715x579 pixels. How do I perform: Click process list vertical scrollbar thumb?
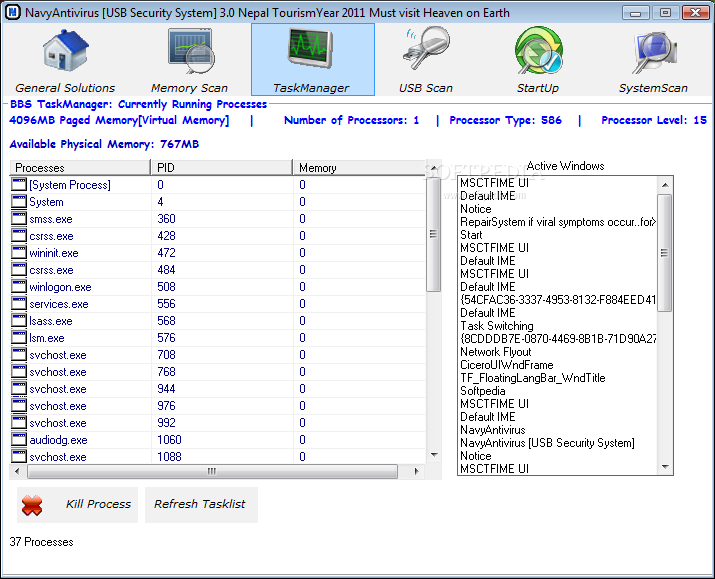pos(434,234)
